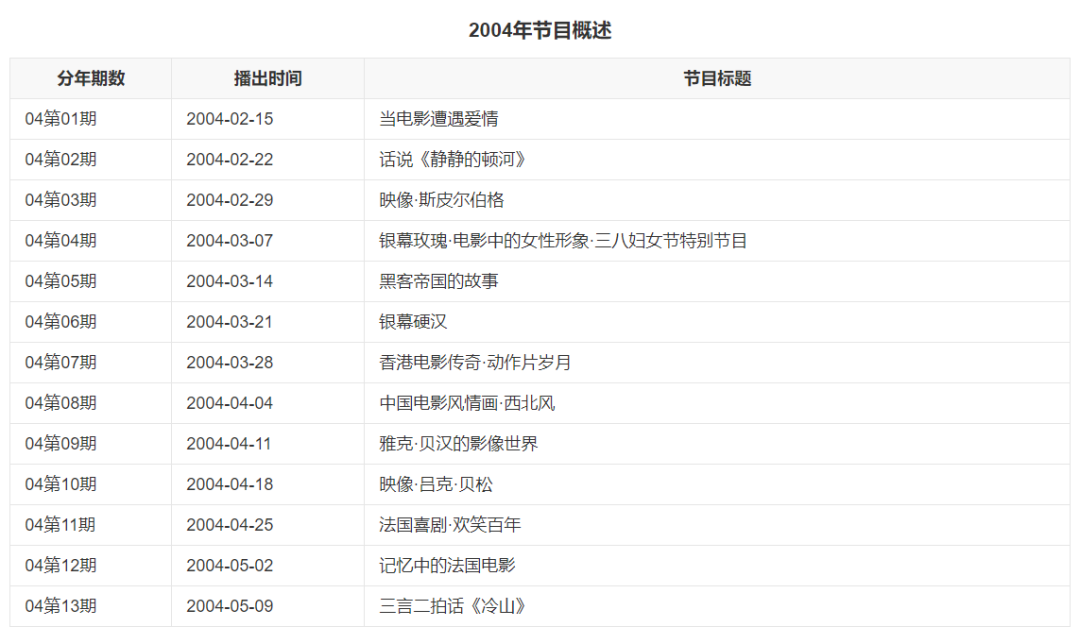Select the date 2004-05-09
This screenshot has width=1080, height=627.
[x=229, y=606]
